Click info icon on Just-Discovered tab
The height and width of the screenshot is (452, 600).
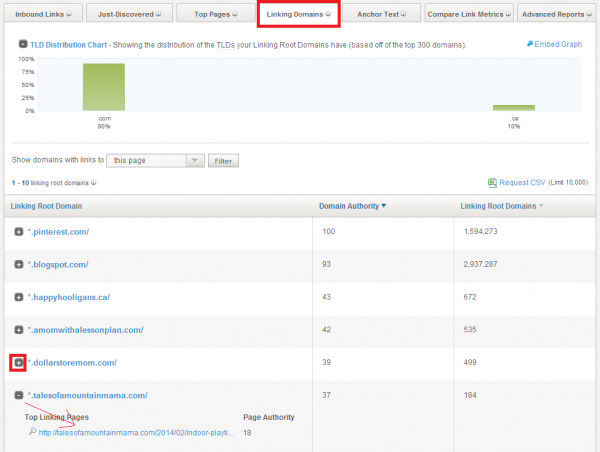click(x=158, y=14)
